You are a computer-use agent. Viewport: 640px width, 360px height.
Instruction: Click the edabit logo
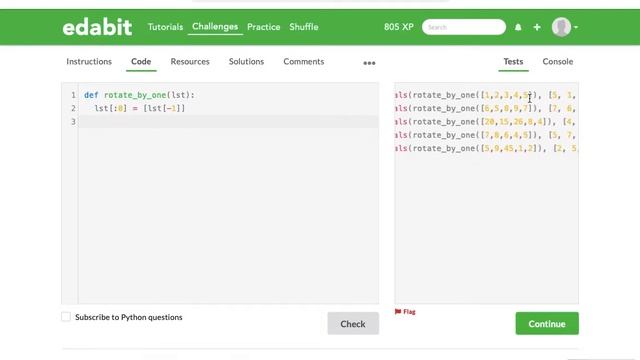pos(97,27)
